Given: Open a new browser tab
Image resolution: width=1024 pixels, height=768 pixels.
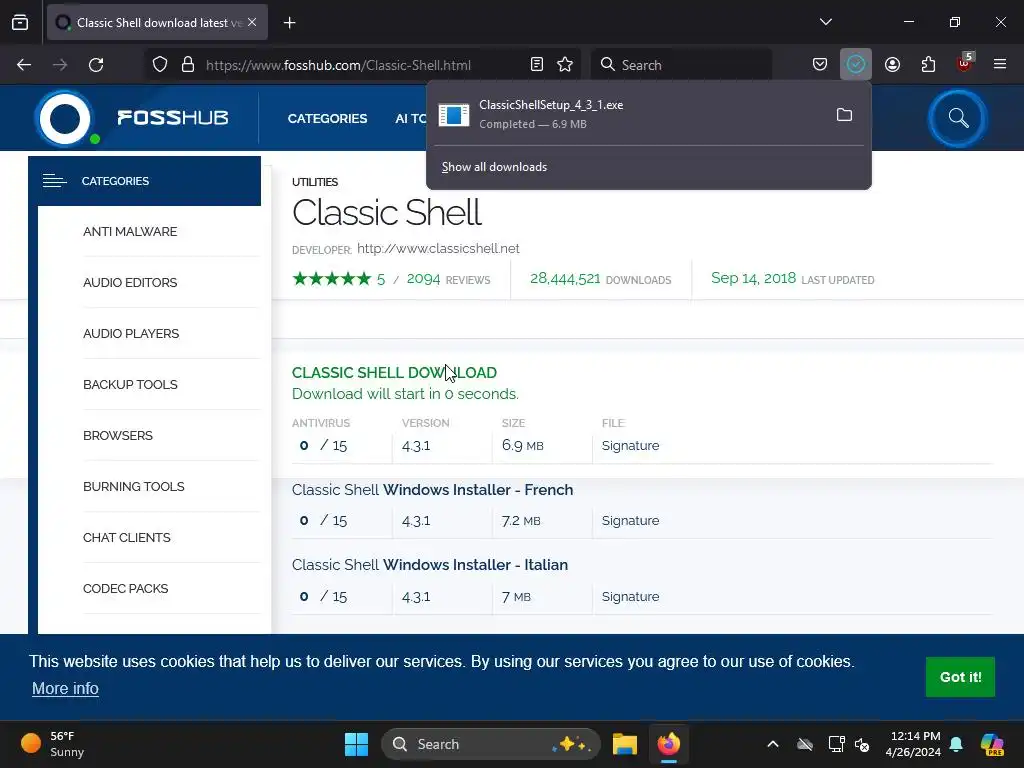Looking at the screenshot, I should tap(290, 23).
